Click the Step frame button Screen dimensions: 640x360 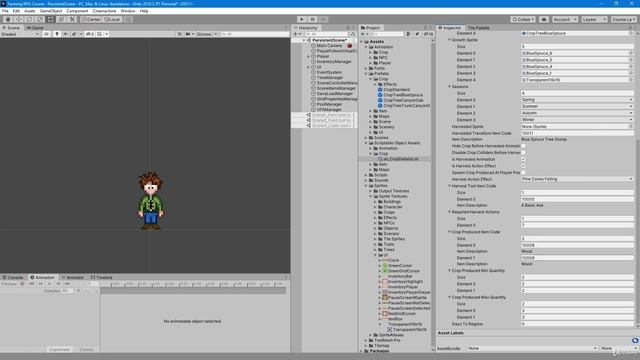(x=323, y=19)
